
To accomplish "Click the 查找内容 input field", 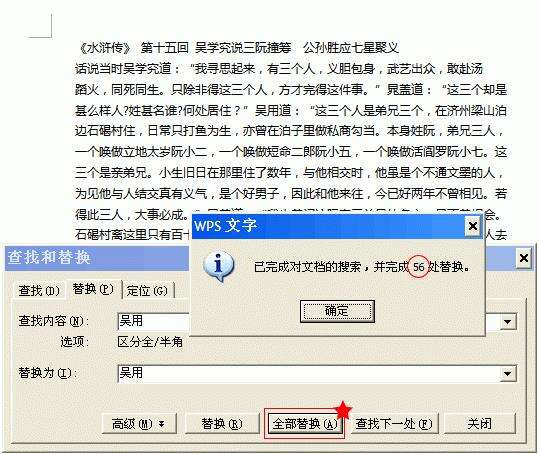I will click(x=153, y=322).
